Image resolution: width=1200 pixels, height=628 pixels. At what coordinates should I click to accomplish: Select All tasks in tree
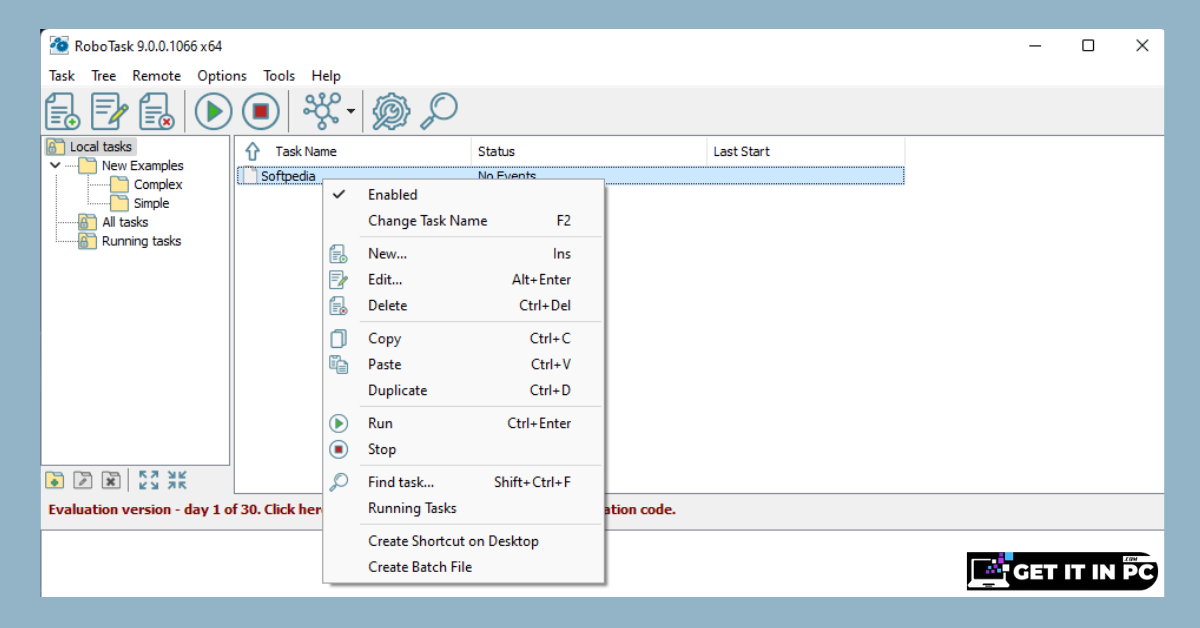tap(125, 223)
